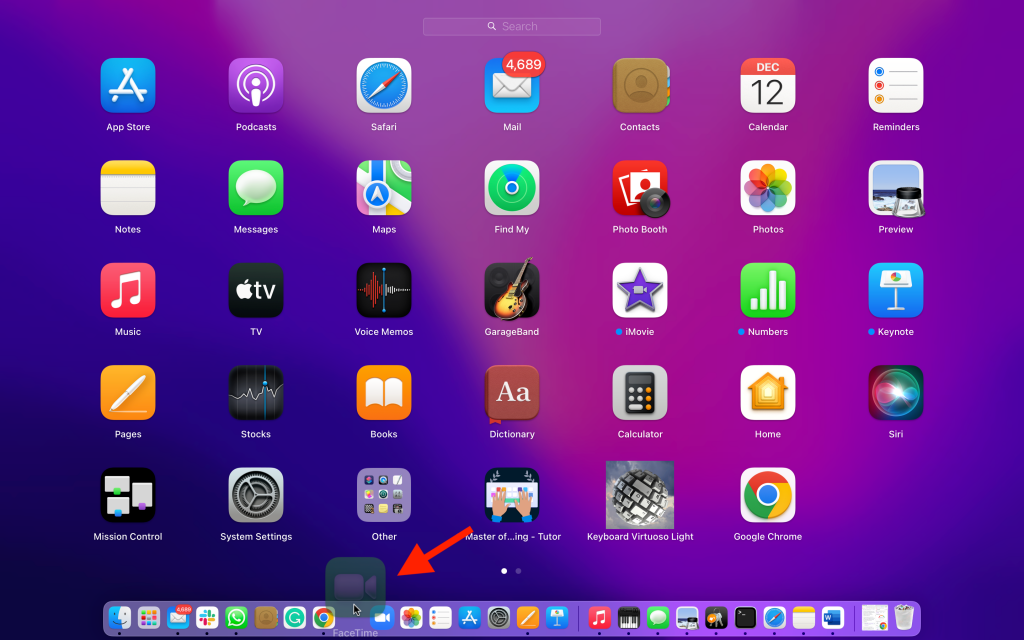This screenshot has width=1024, height=640.
Task: Open Keynote in the Launchpad grid
Action: (896, 291)
